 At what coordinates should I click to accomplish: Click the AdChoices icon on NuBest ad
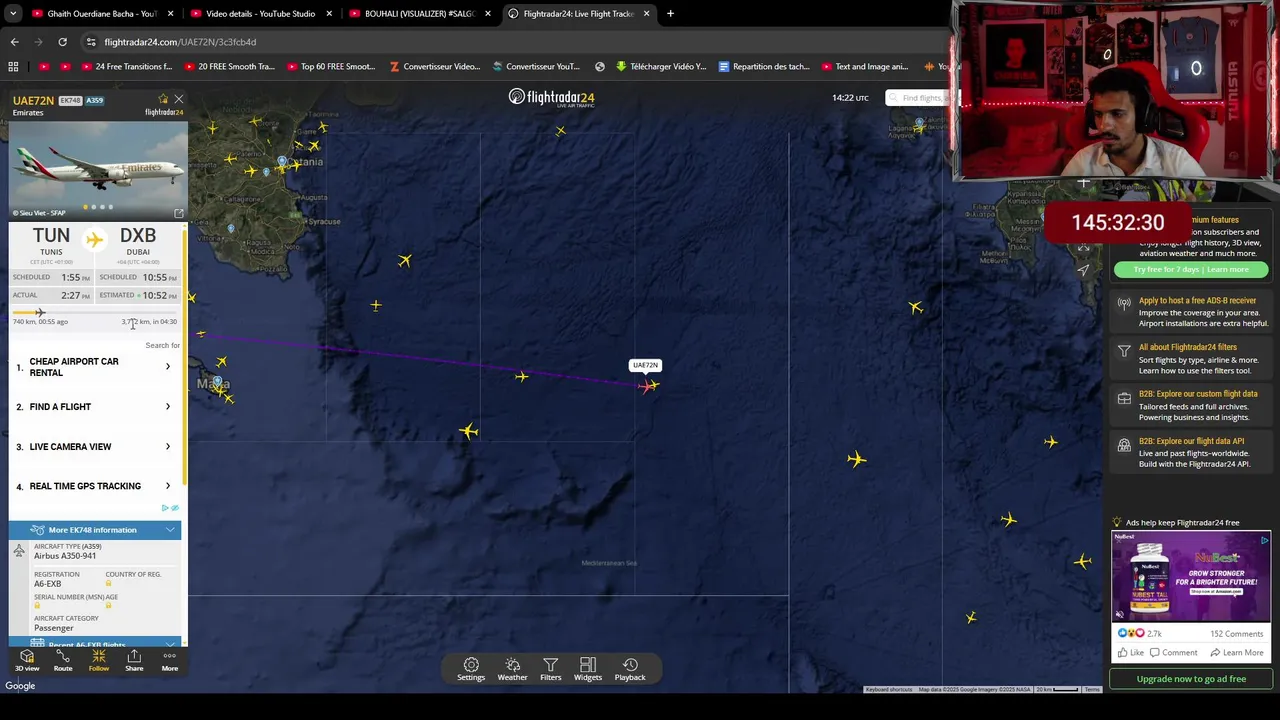point(1265,540)
